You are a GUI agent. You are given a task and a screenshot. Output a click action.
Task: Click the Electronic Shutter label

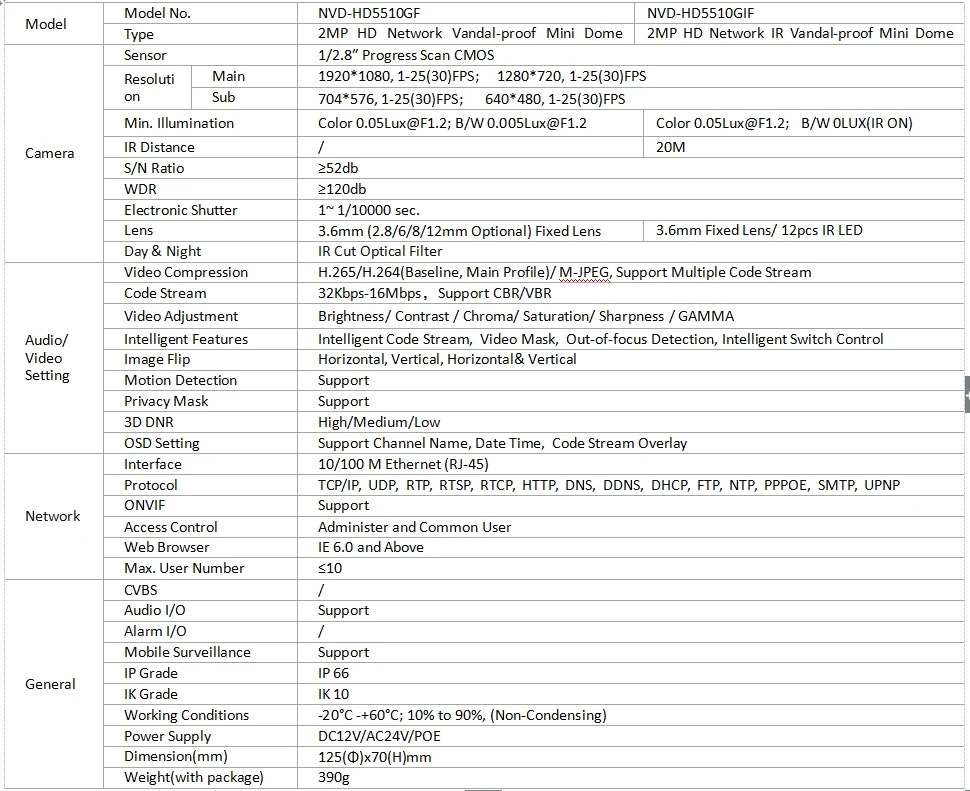coord(181,210)
